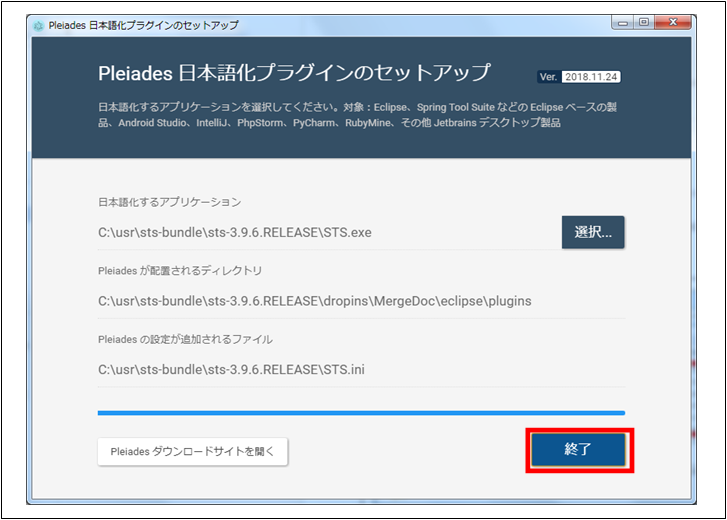Viewport: 727px width, 520px height.
Task: Click the Ver. label in the header
Action: [548, 77]
